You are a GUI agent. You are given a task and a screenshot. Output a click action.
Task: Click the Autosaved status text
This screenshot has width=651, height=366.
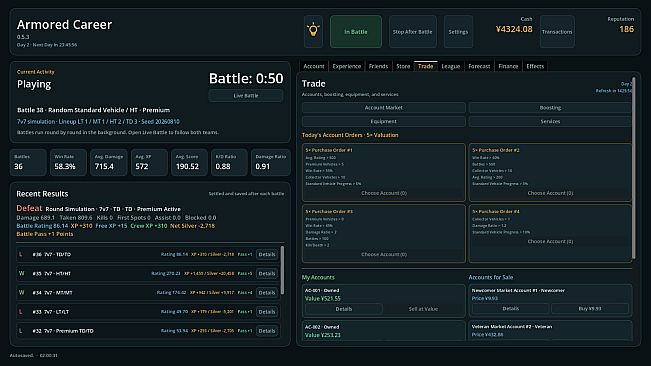coord(33,355)
